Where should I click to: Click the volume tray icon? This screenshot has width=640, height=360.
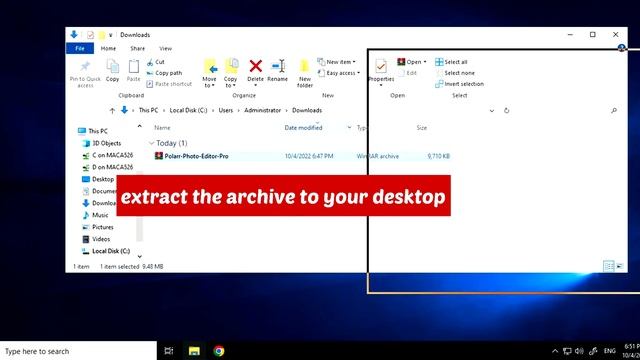(580, 351)
